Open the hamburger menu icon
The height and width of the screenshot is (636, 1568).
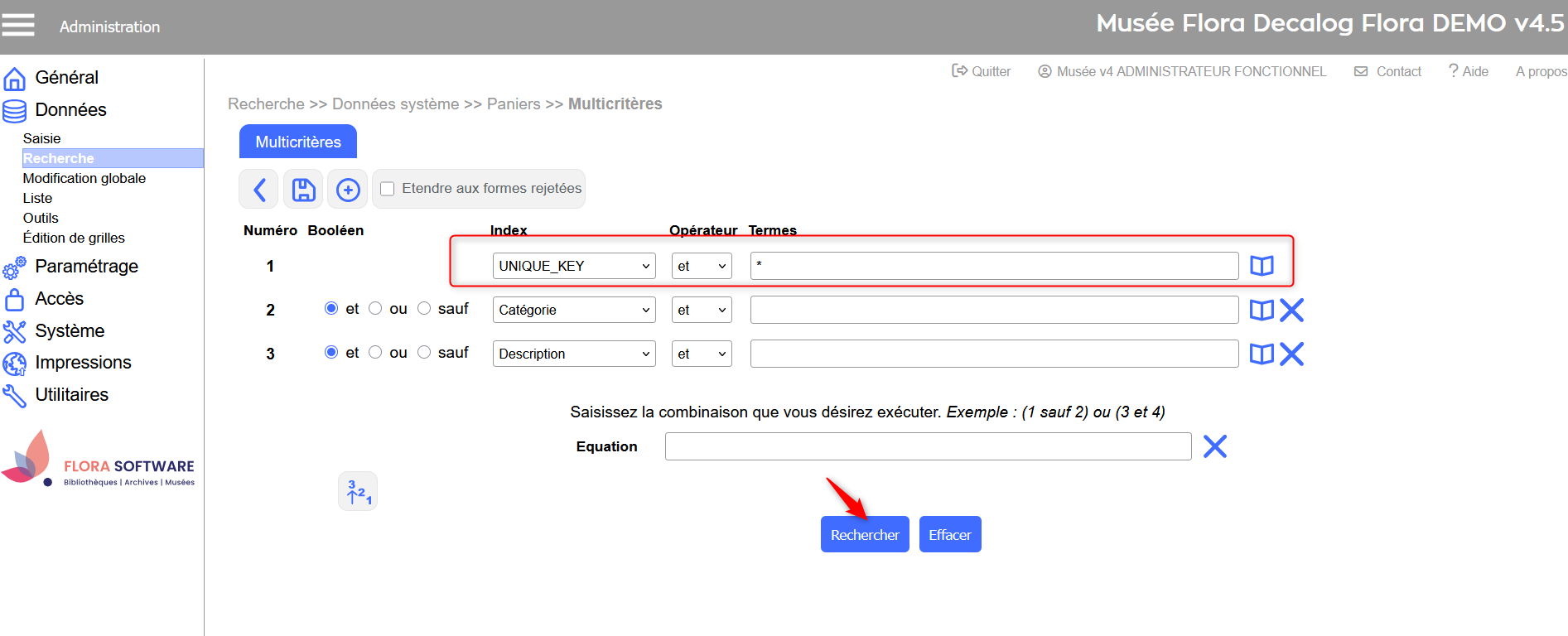coord(18,25)
